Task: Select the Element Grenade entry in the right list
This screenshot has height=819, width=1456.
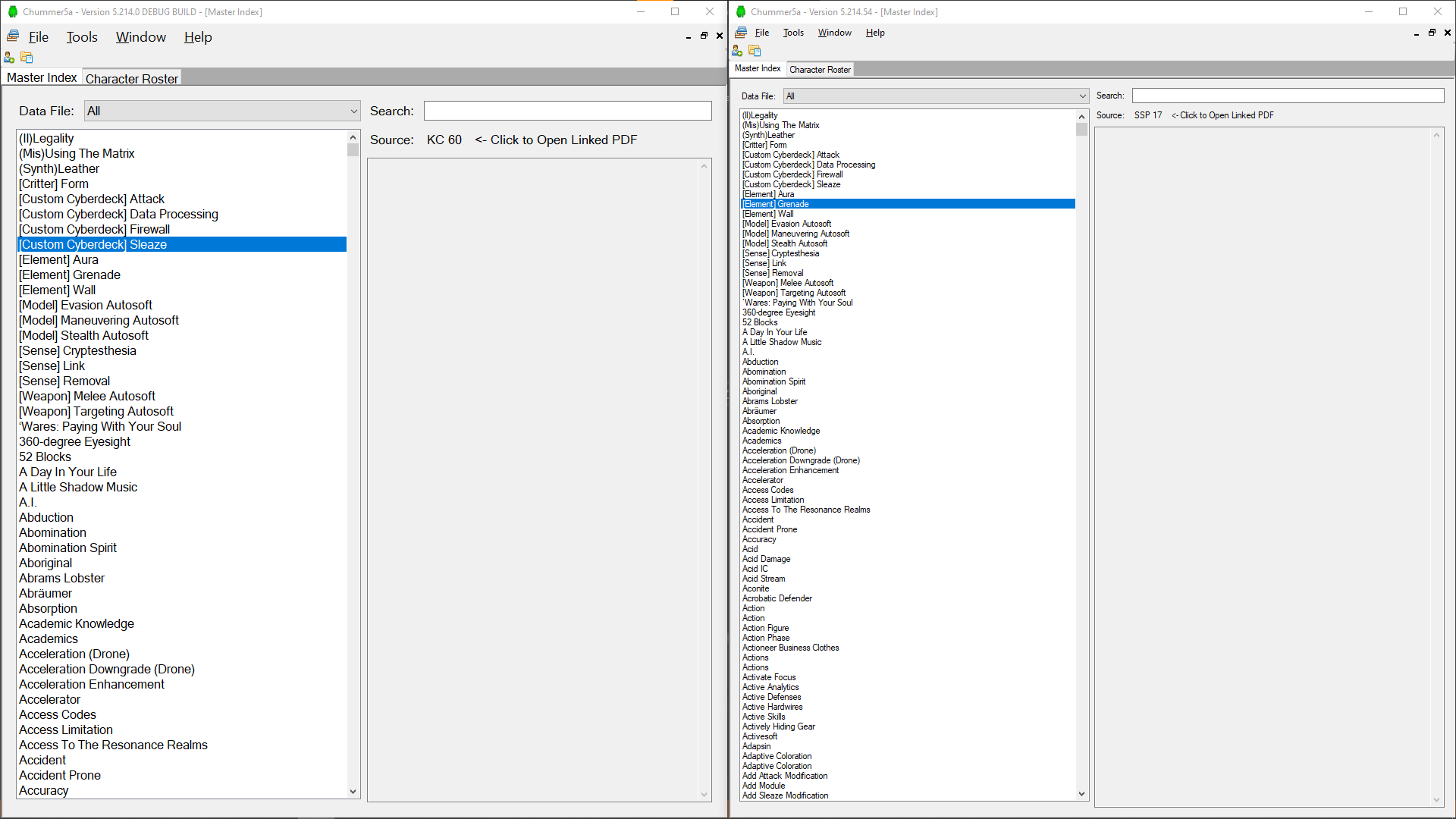Action: [x=776, y=203]
